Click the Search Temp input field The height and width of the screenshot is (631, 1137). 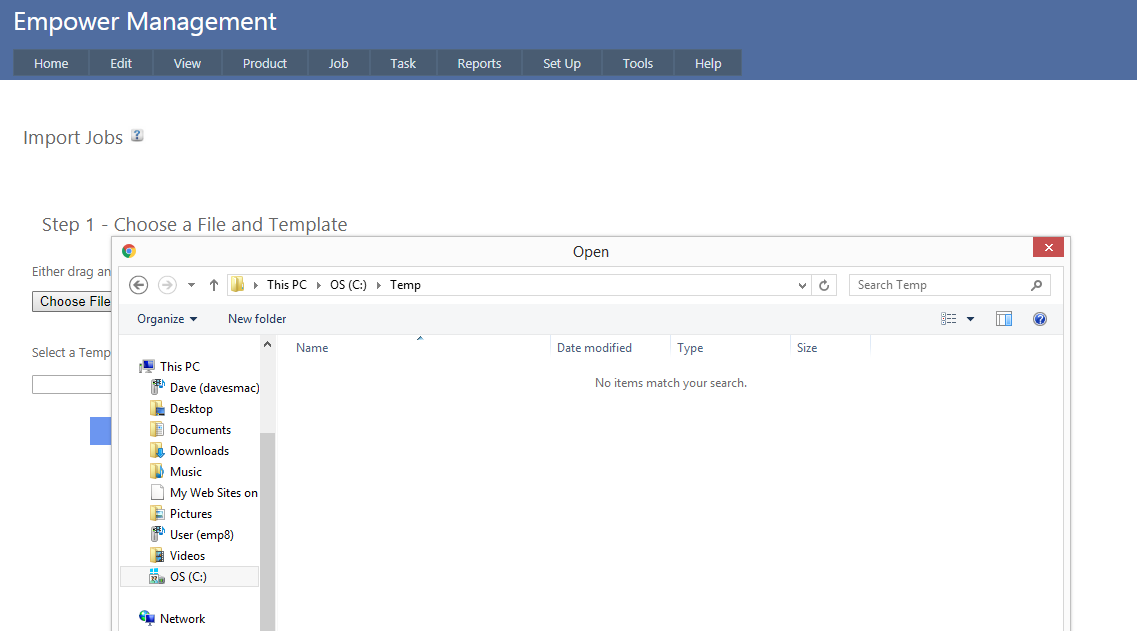coord(938,285)
